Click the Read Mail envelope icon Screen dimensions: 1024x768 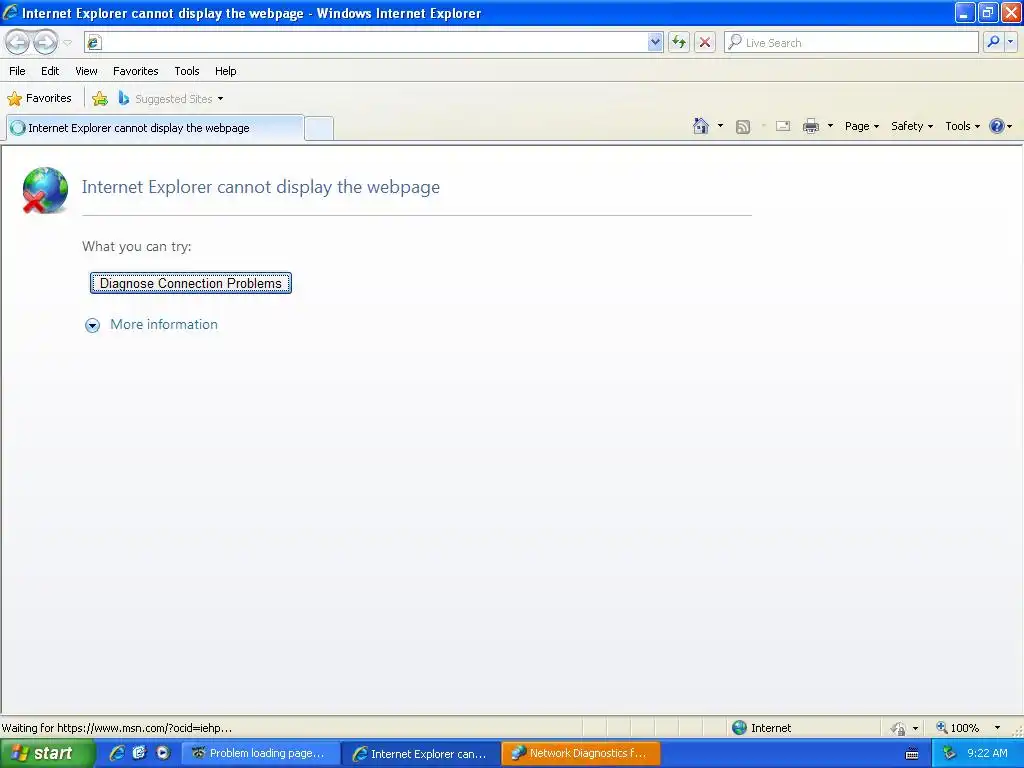783,126
